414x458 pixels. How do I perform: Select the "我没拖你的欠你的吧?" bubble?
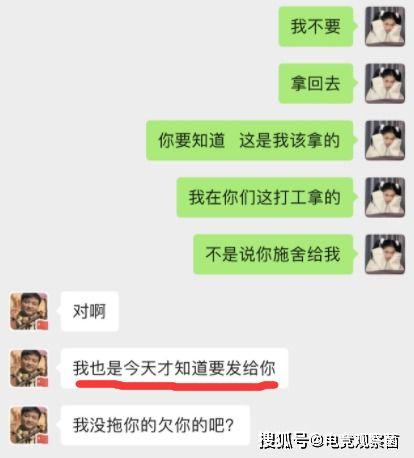pos(155,425)
